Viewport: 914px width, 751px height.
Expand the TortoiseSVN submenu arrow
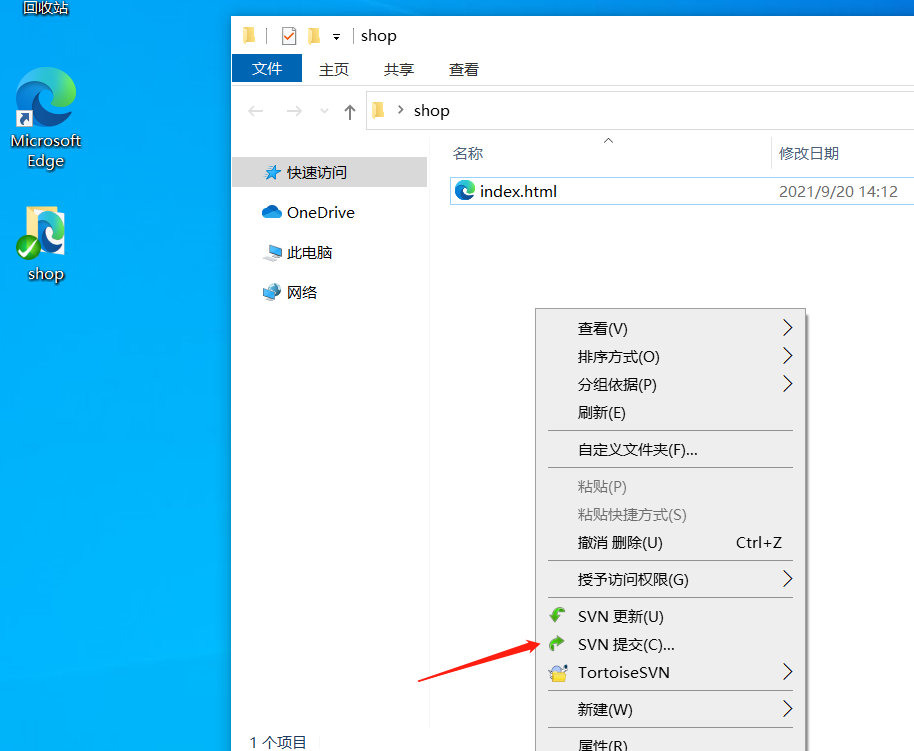click(788, 672)
